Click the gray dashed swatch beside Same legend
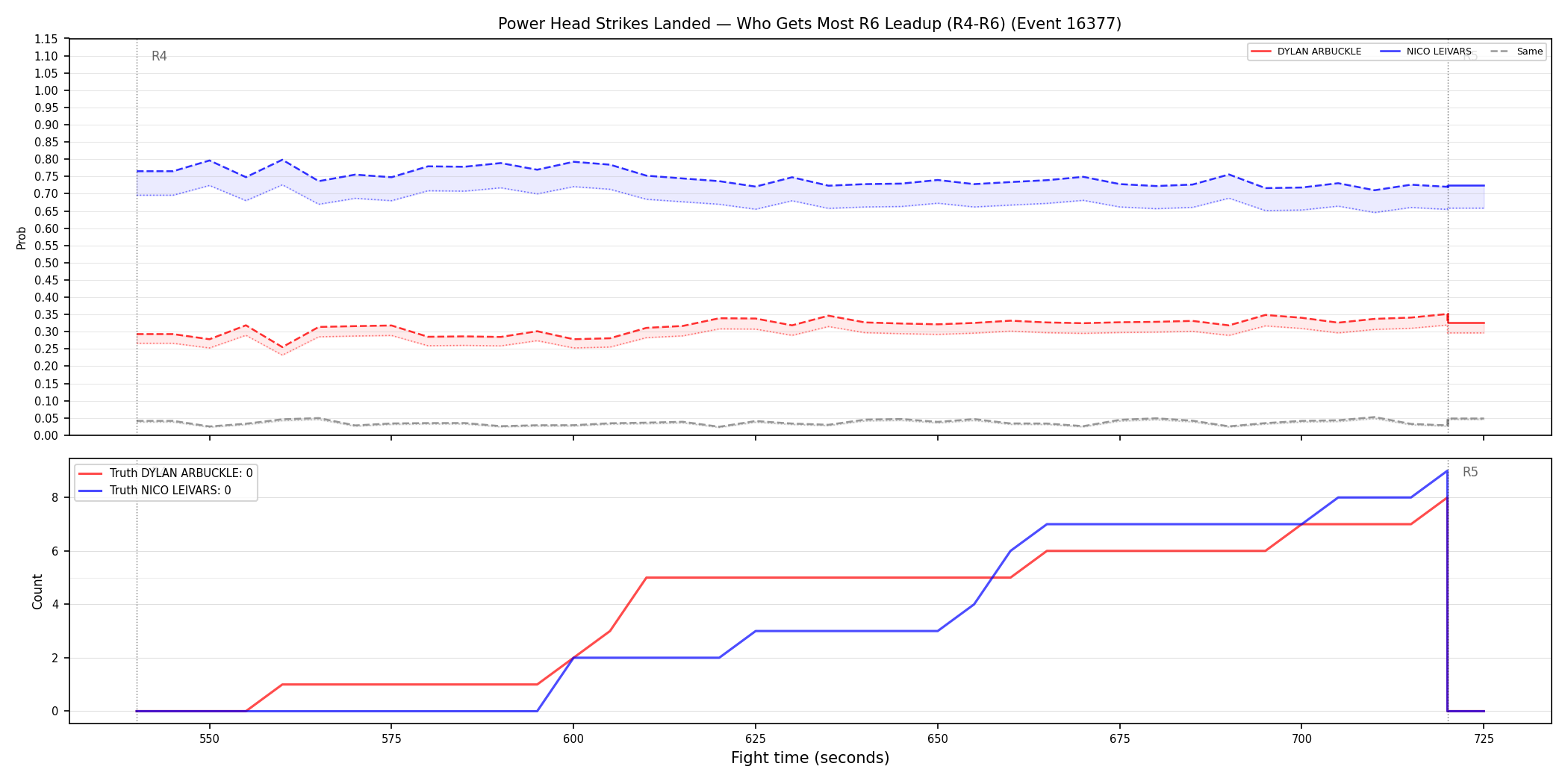The width and height of the screenshot is (1568, 784). pyautogui.click(x=1499, y=52)
